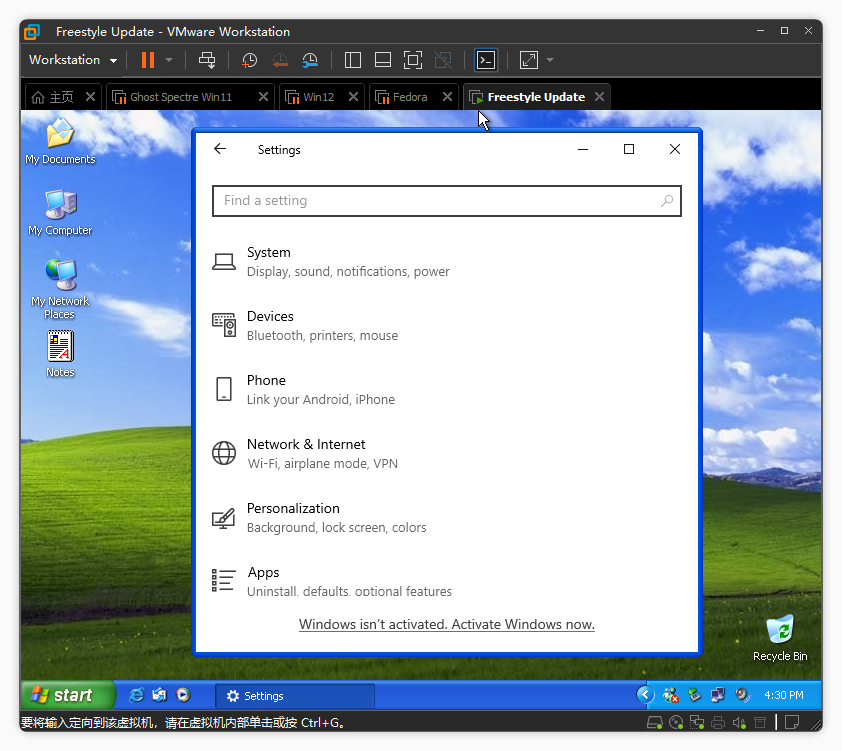Click the Take Snapshot clock icon
The width and height of the screenshot is (842, 751).
[249, 60]
